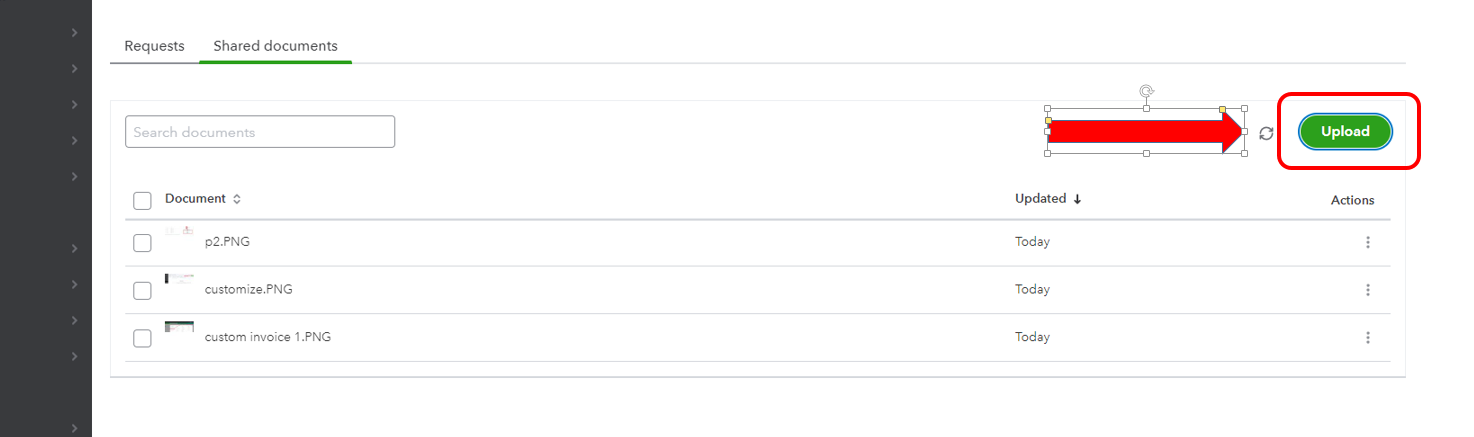Image resolution: width=1474 pixels, height=437 pixels.
Task: Expand the topmost sidebar chevron
Action: click(74, 33)
